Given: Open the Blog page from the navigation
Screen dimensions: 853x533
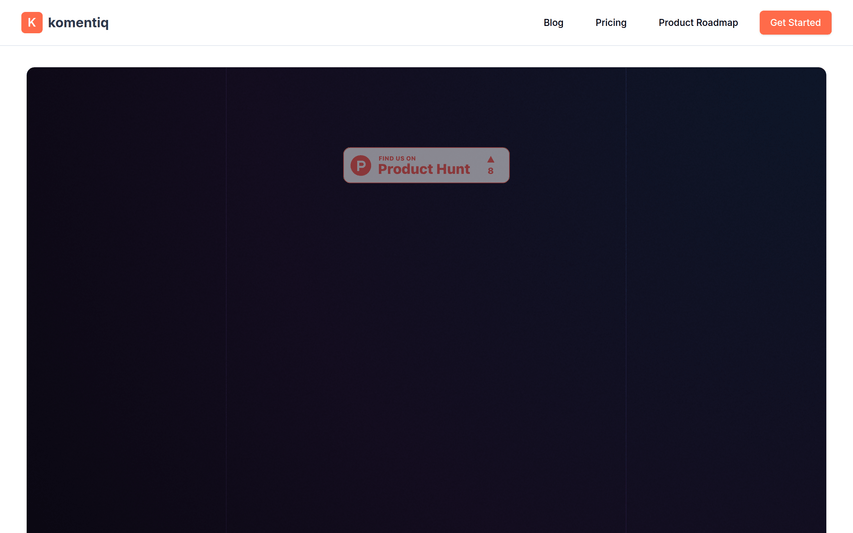Looking at the screenshot, I should pos(553,23).
